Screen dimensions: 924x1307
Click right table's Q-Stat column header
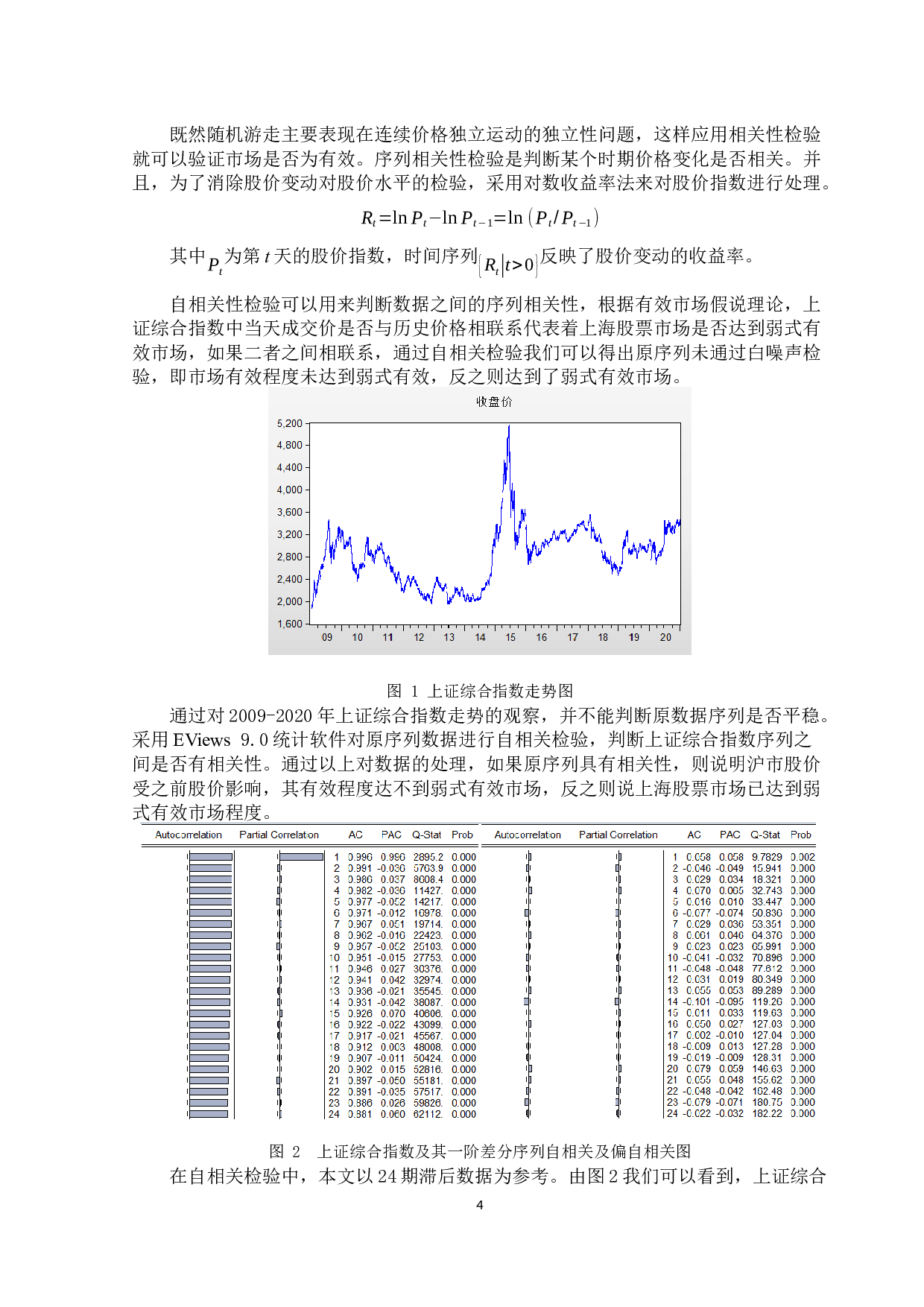coord(765,835)
